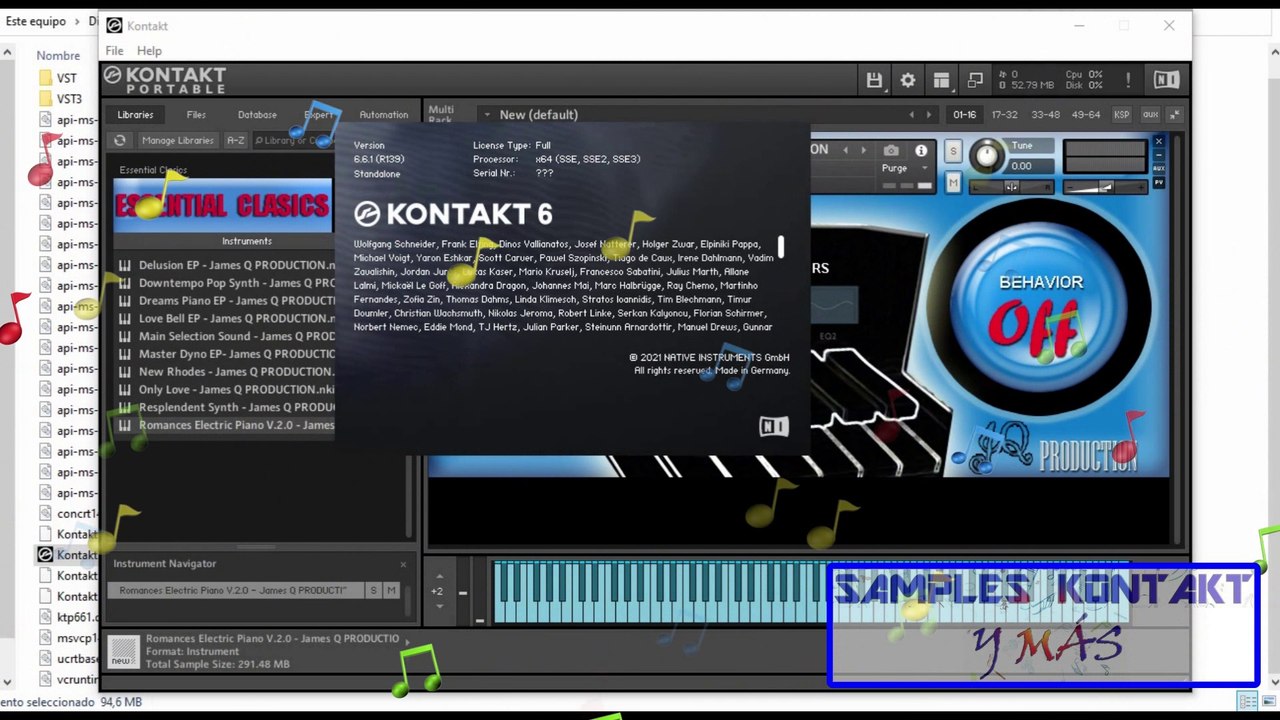1280x720 pixels.
Task: Toggle the aux sends panel button
Action: (1150, 115)
